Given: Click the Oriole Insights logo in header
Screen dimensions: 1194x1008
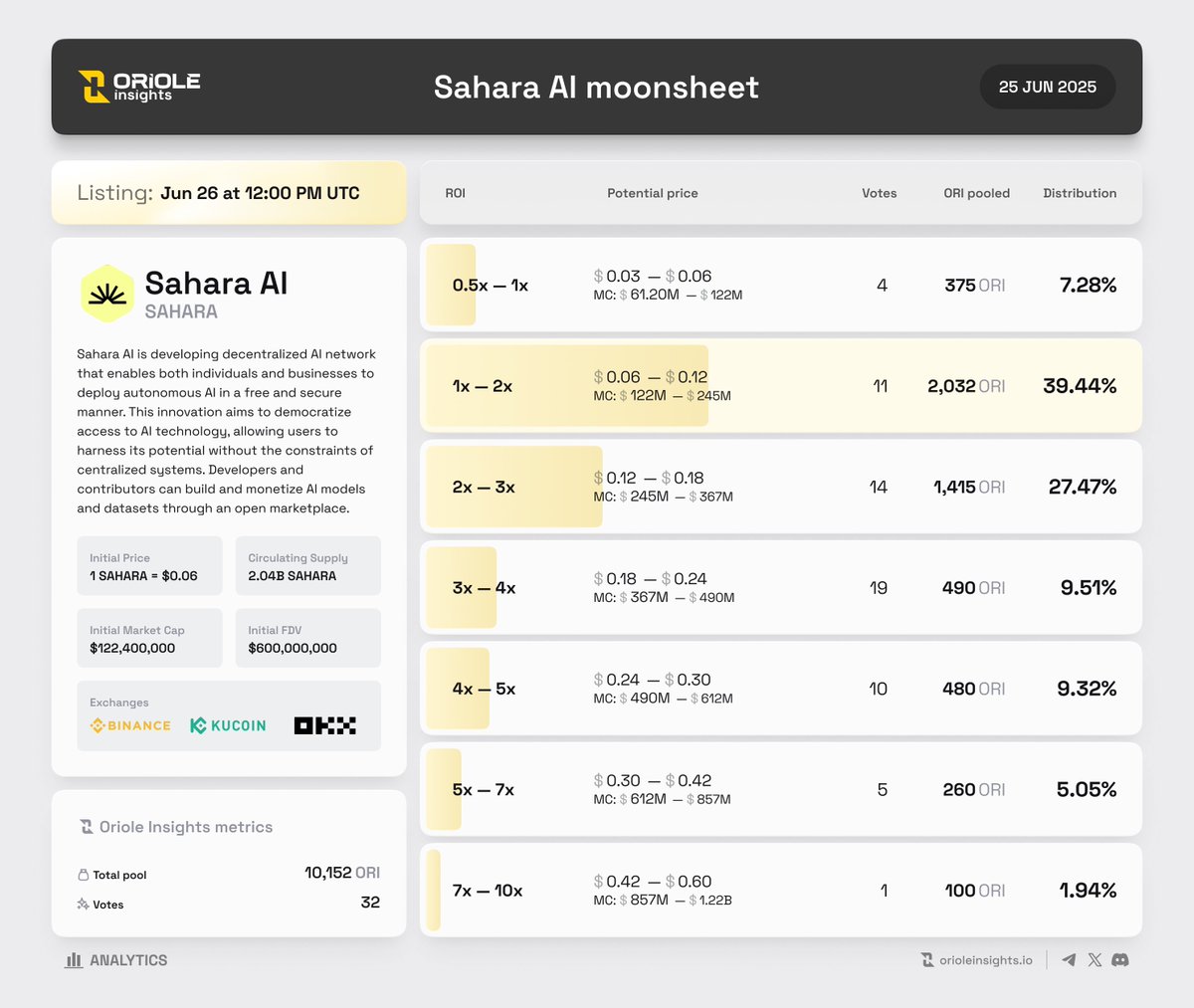Looking at the screenshot, I should pyautogui.click(x=139, y=87).
